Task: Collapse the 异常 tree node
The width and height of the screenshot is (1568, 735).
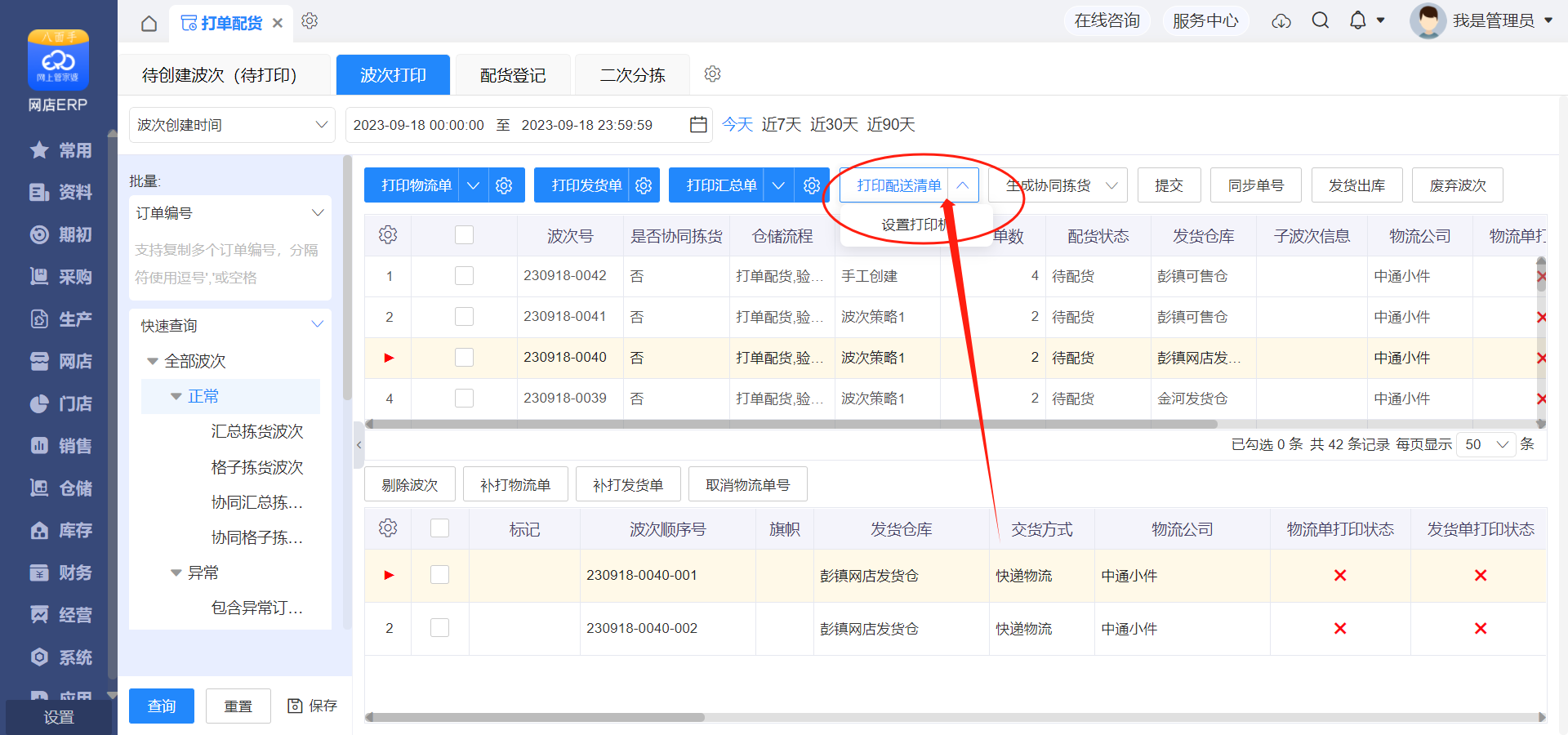Action: (x=176, y=572)
